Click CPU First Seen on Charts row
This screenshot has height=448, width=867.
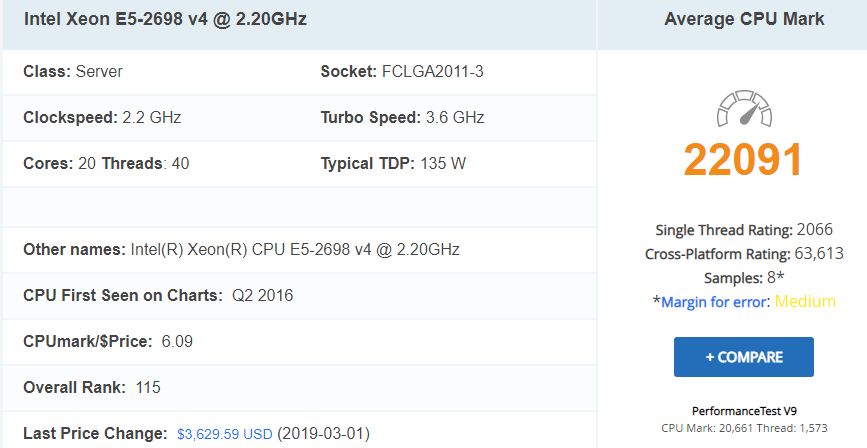point(158,295)
